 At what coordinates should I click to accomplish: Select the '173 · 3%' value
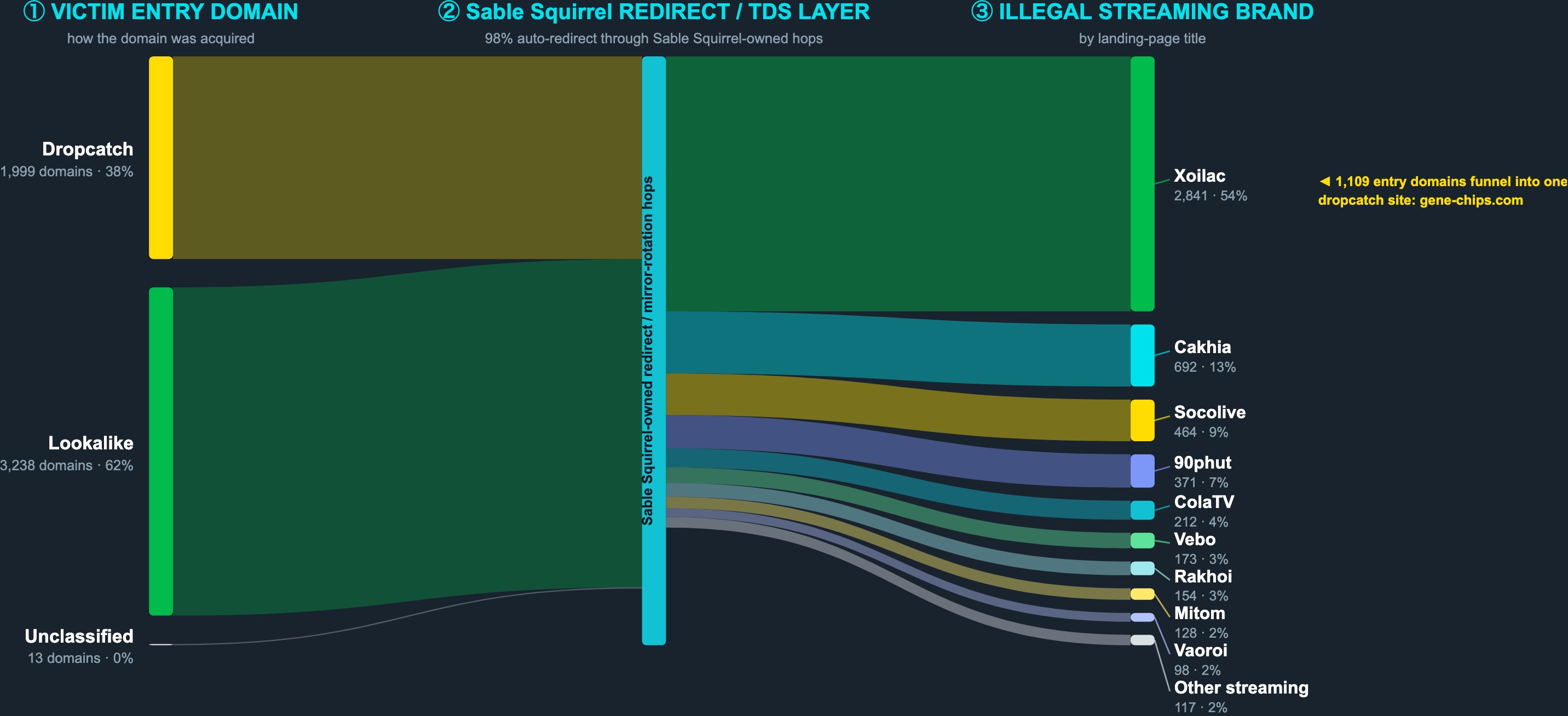pos(1201,559)
